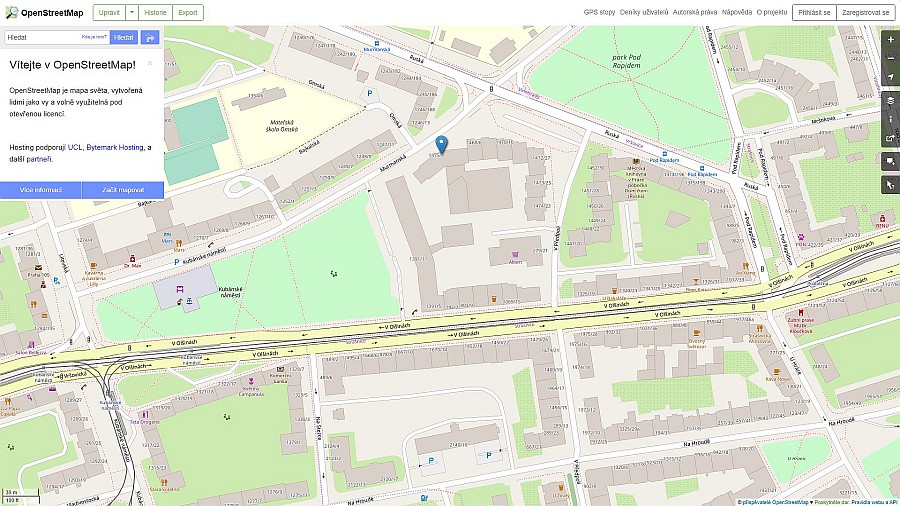Zoom out using the minus map control

pos(890,58)
